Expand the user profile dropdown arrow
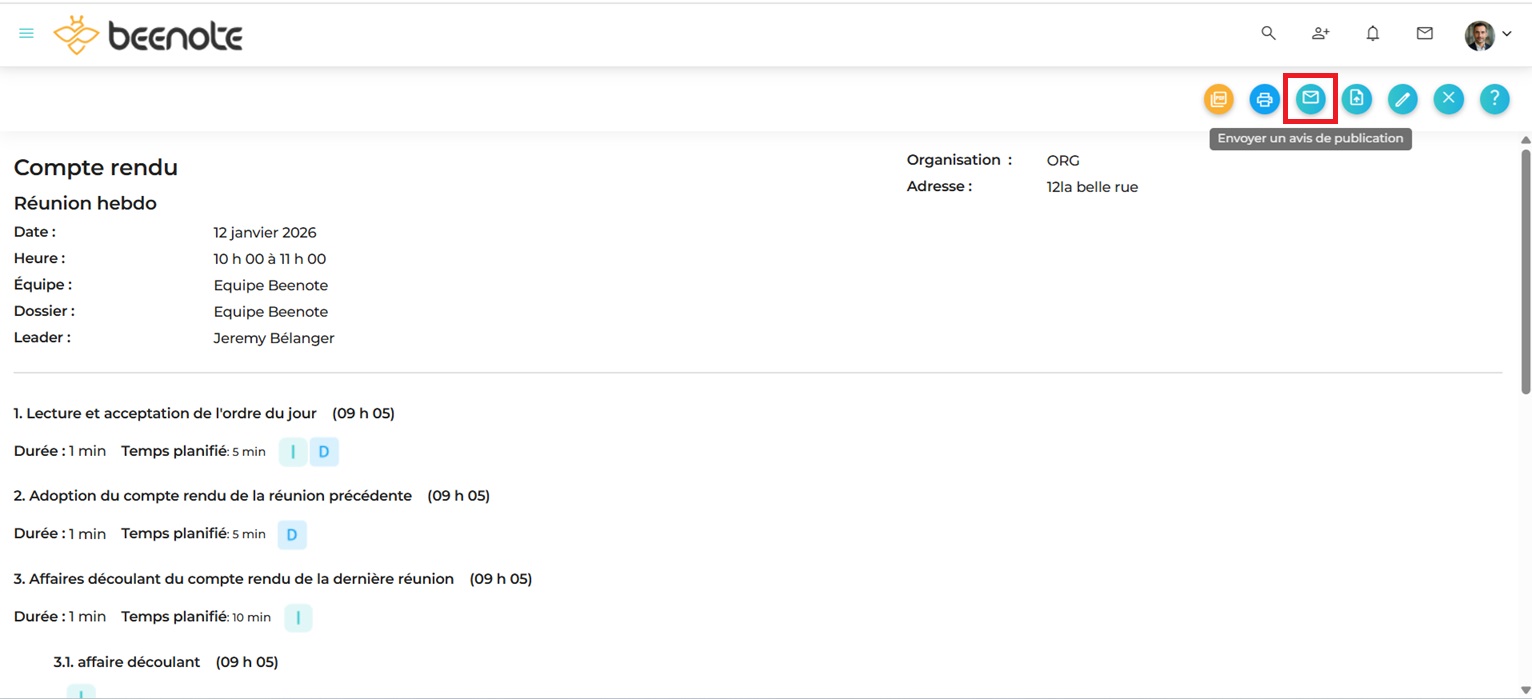 [x=1507, y=35]
